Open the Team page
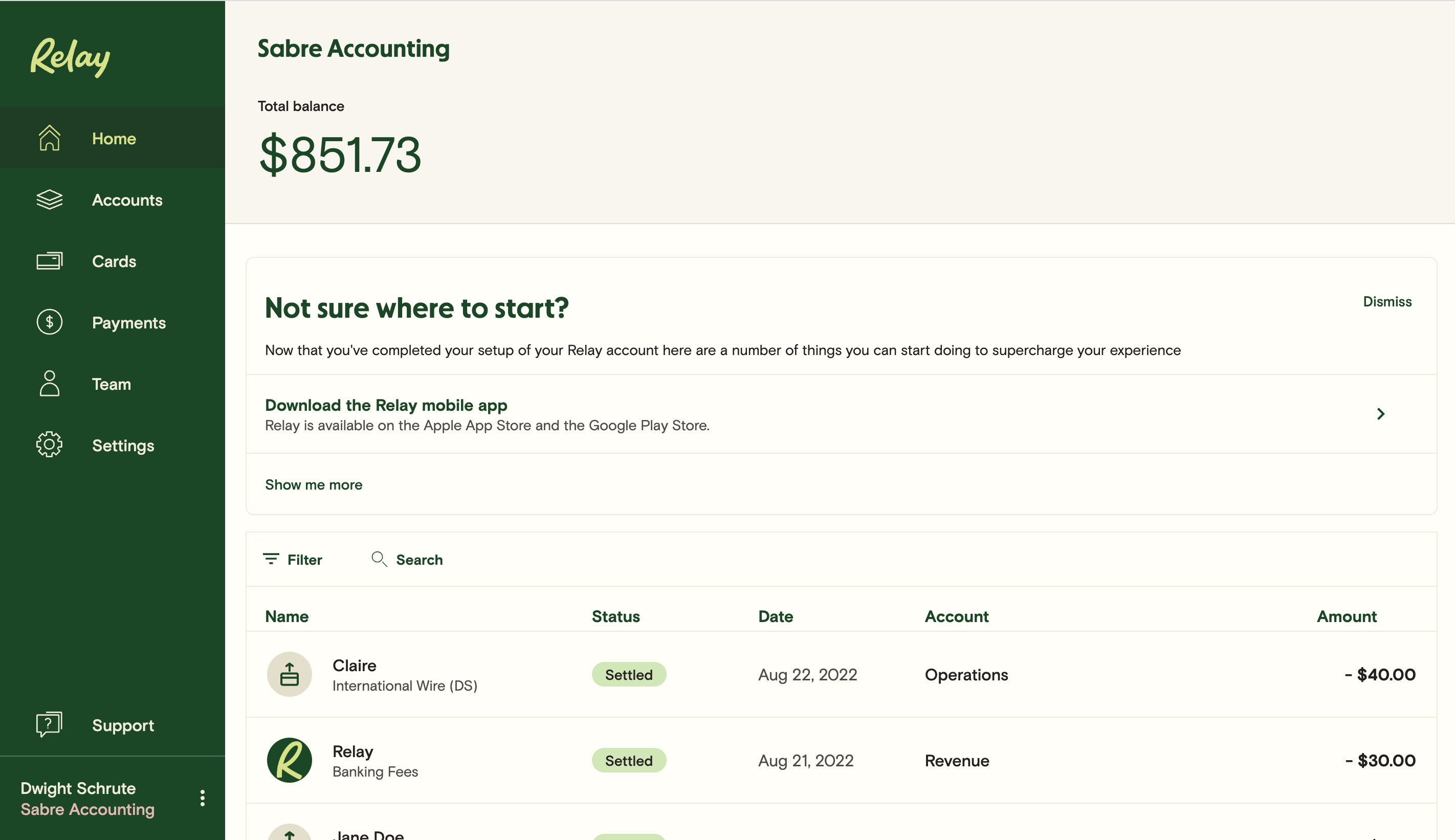The image size is (1455, 840). (x=113, y=384)
